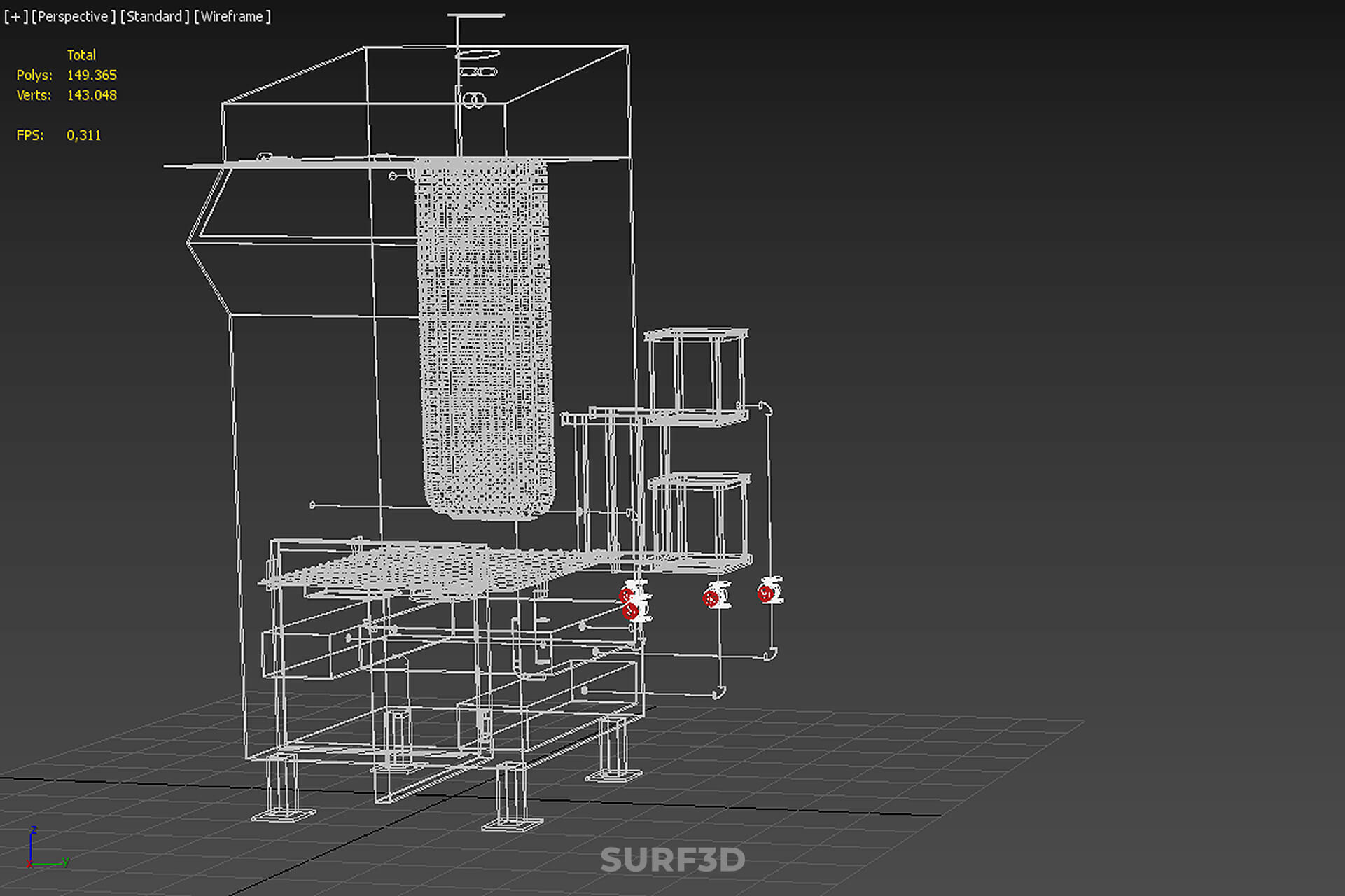This screenshot has width=1345, height=896.
Task: Open the Perspective viewport label menu
Action: click(74, 16)
